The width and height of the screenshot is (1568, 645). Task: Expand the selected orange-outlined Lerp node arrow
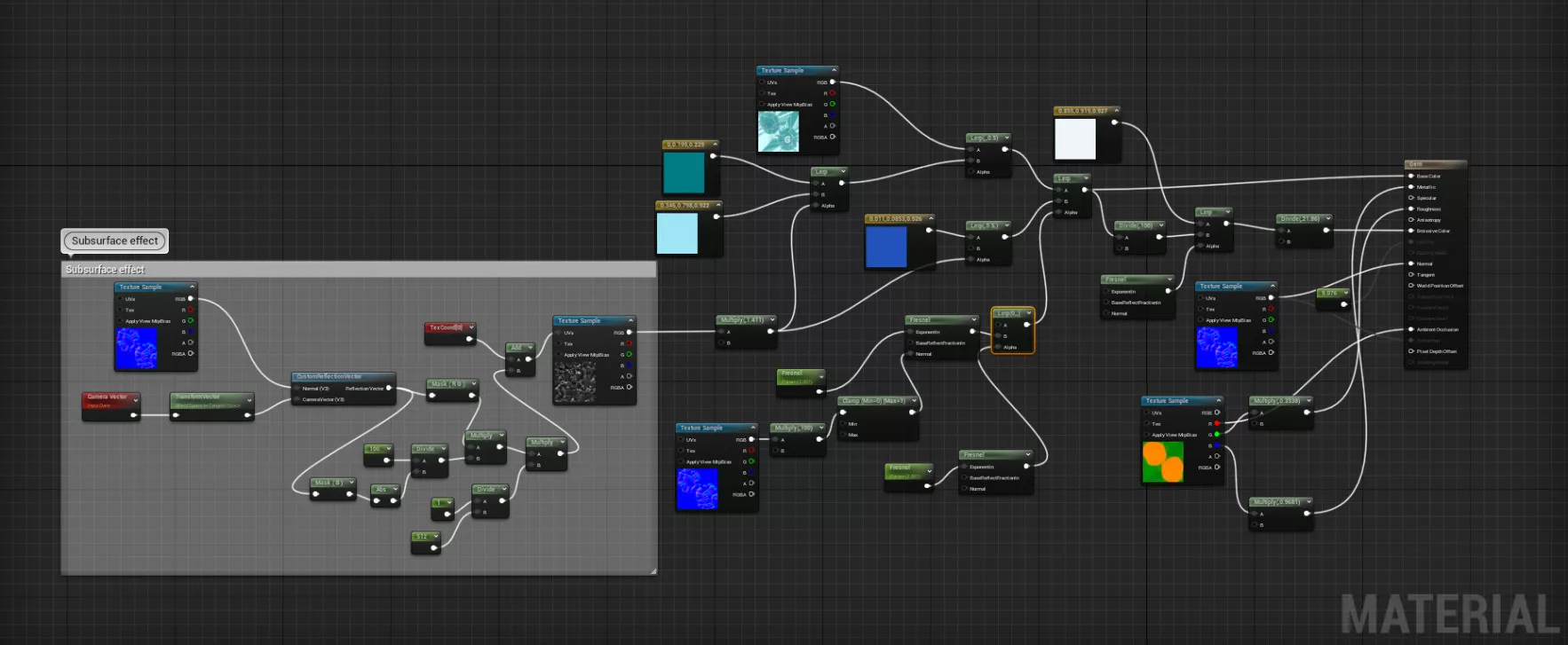(1028, 313)
